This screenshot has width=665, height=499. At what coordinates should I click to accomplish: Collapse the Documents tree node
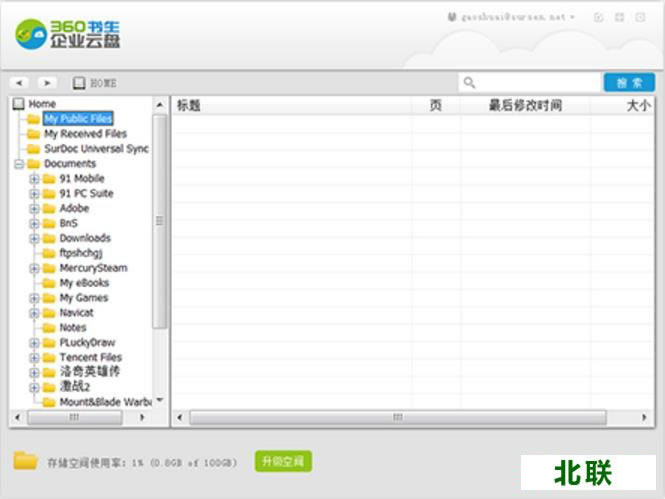pos(19,164)
